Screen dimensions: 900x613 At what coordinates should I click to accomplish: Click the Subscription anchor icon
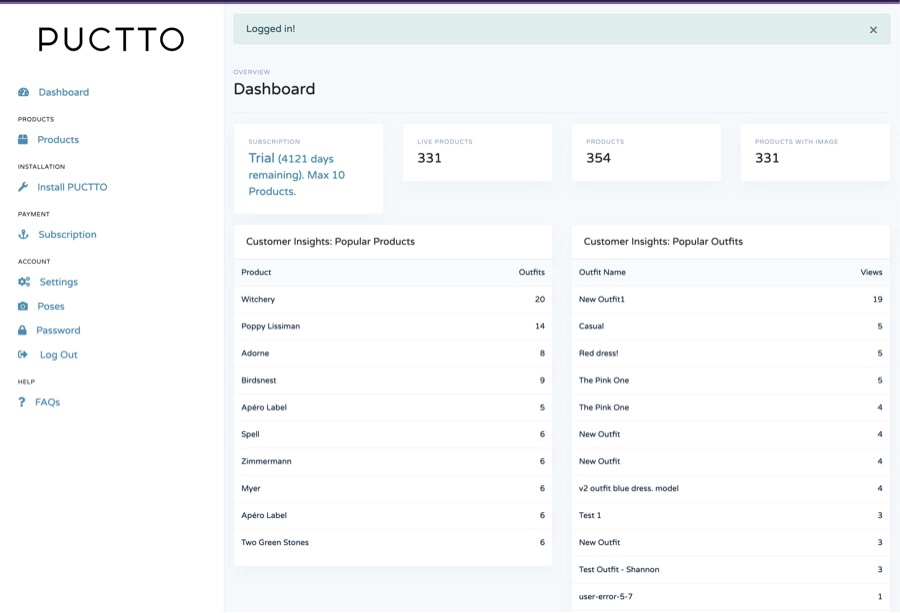(x=24, y=234)
